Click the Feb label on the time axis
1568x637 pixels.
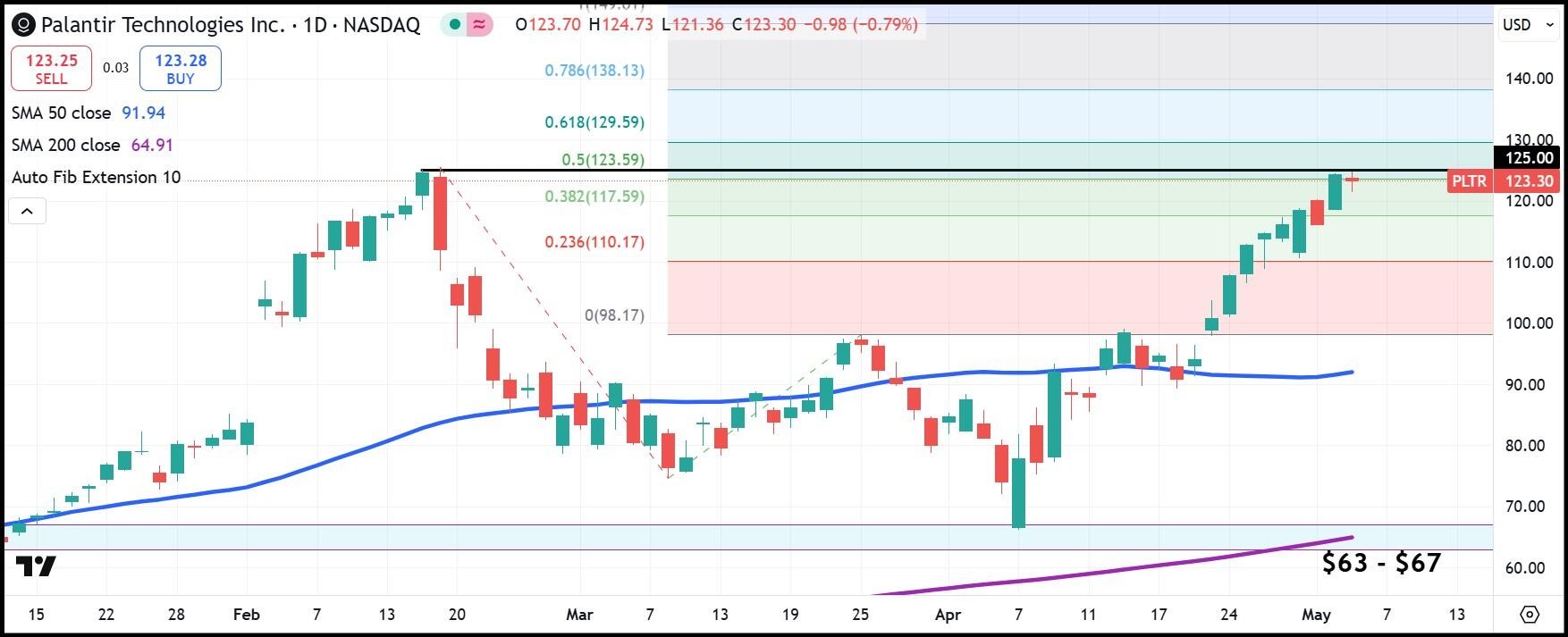click(x=246, y=615)
